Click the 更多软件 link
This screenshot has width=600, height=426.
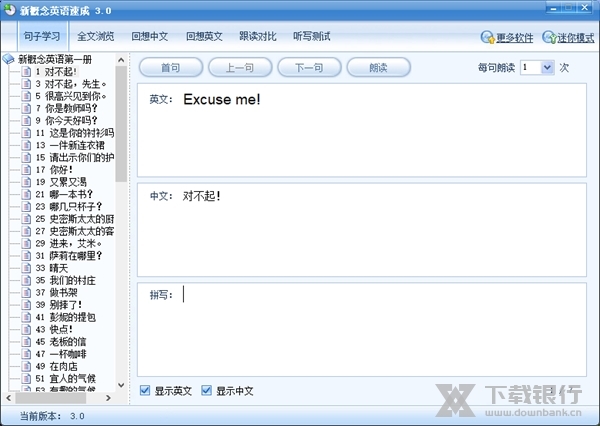tap(515, 38)
